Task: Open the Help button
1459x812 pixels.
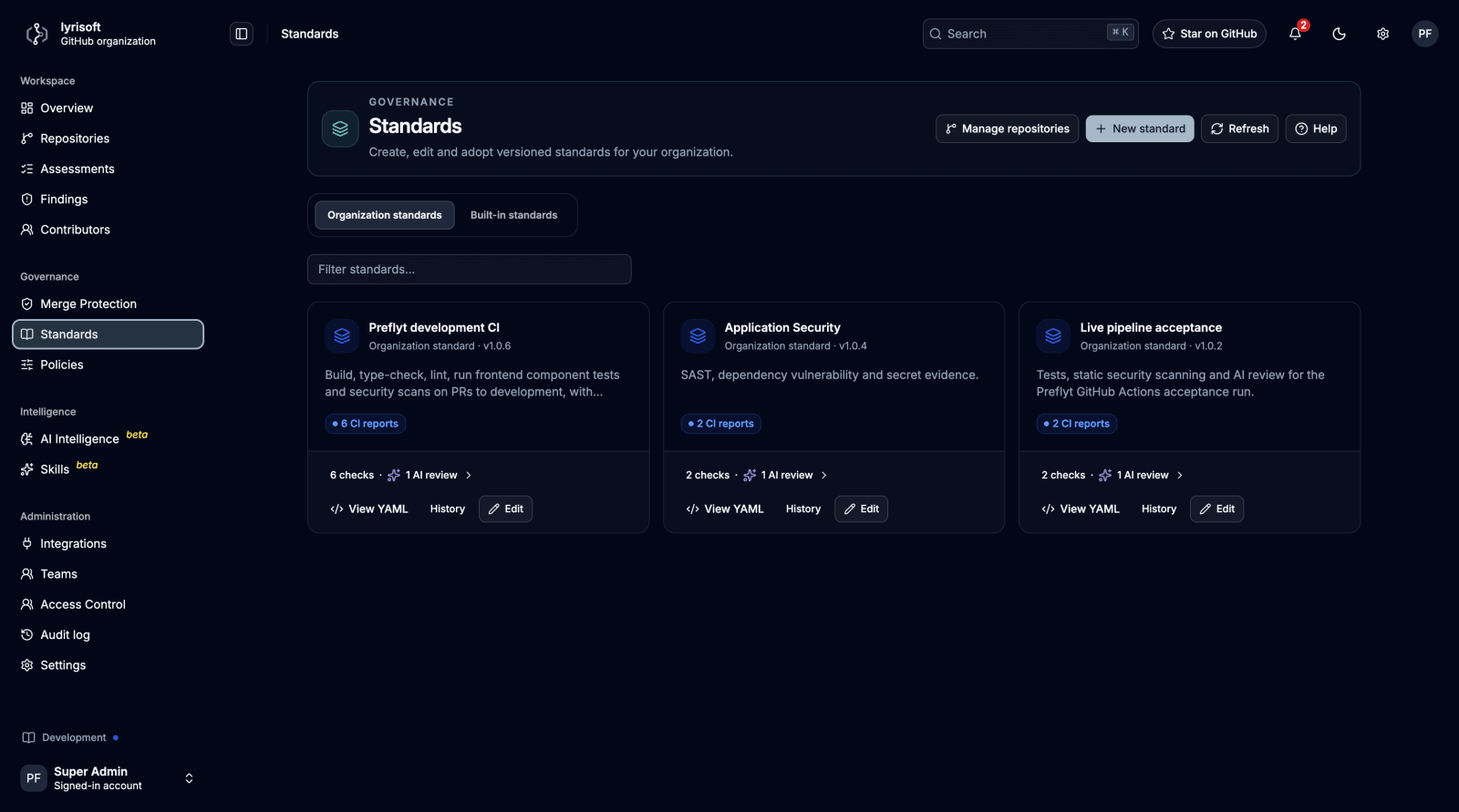Action: [x=1316, y=128]
